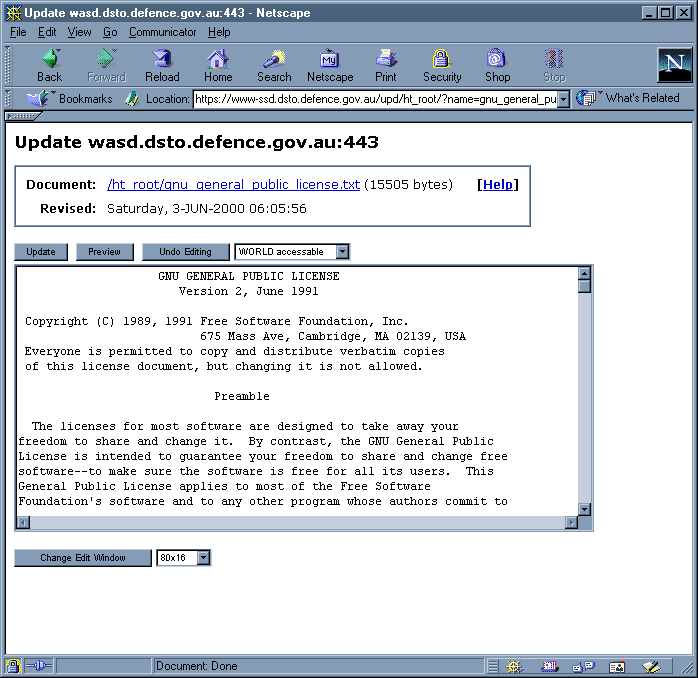Viewport: 698px width, 678px height.
Task: Click inside the license text editing area
Action: click(297, 391)
